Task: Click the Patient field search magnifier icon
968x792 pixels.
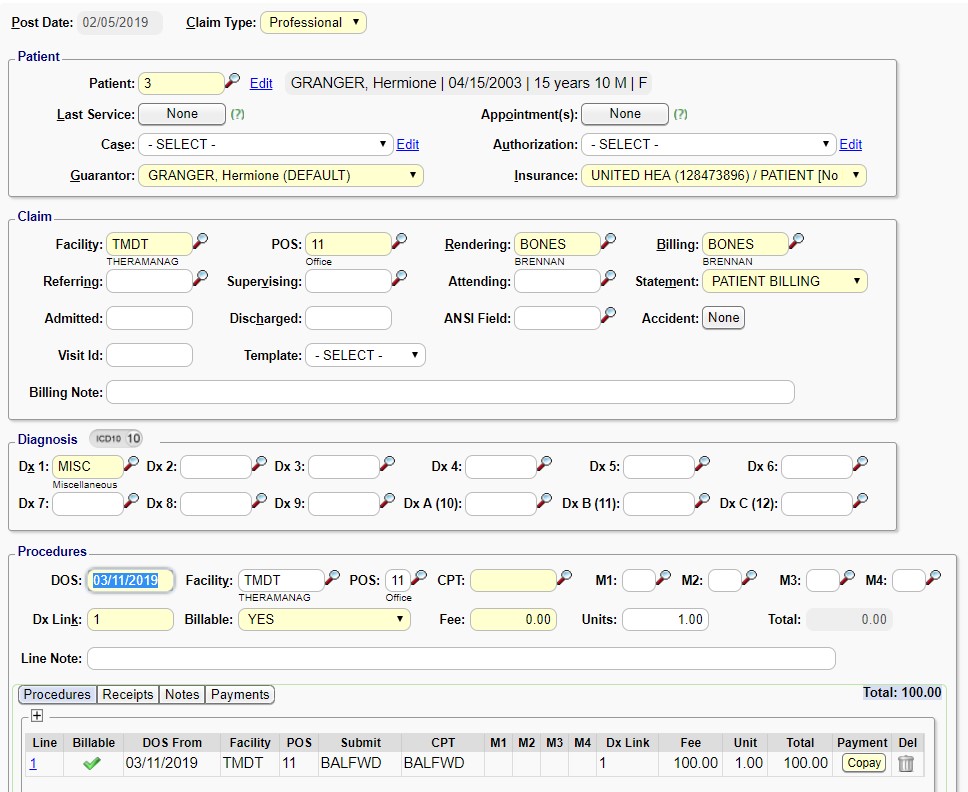Action: pyautogui.click(x=232, y=81)
